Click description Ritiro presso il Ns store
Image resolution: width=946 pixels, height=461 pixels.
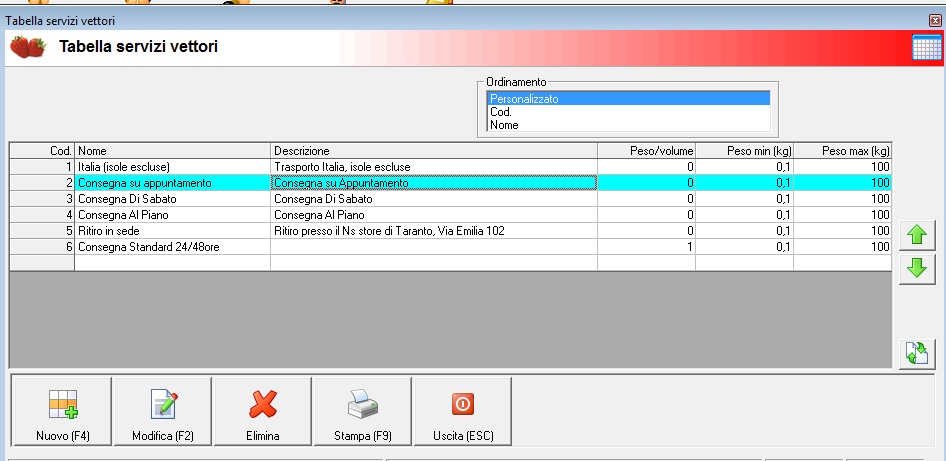pos(434,230)
